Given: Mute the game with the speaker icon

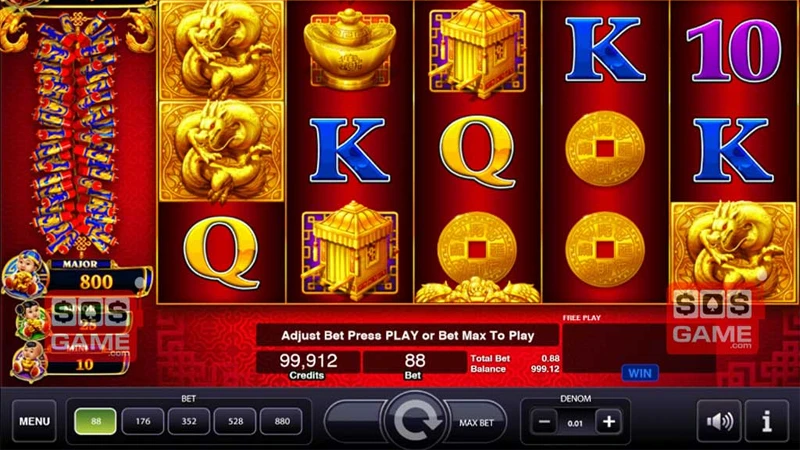Looking at the screenshot, I should click(x=719, y=421).
